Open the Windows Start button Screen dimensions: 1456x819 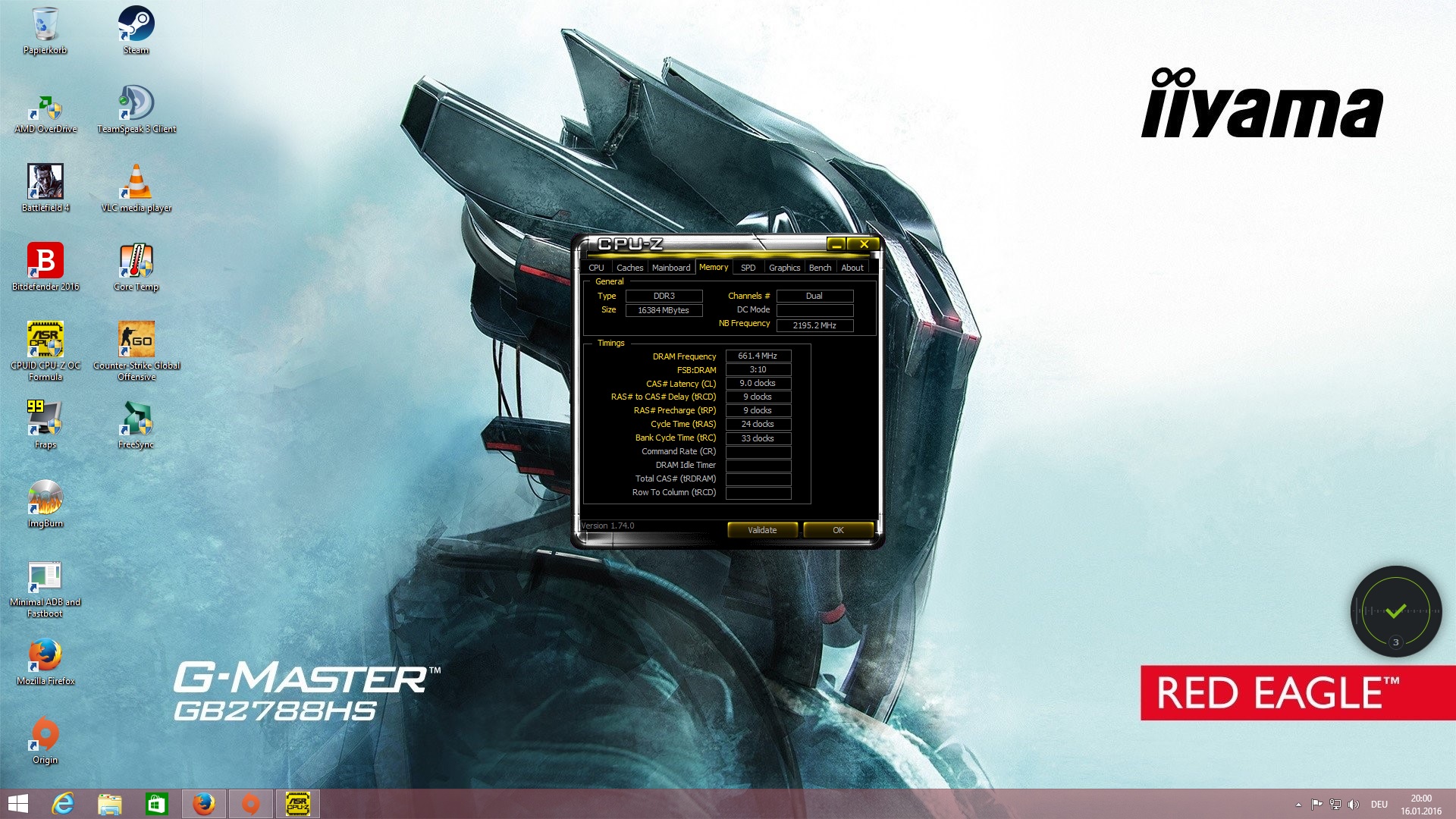coord(18,804)
